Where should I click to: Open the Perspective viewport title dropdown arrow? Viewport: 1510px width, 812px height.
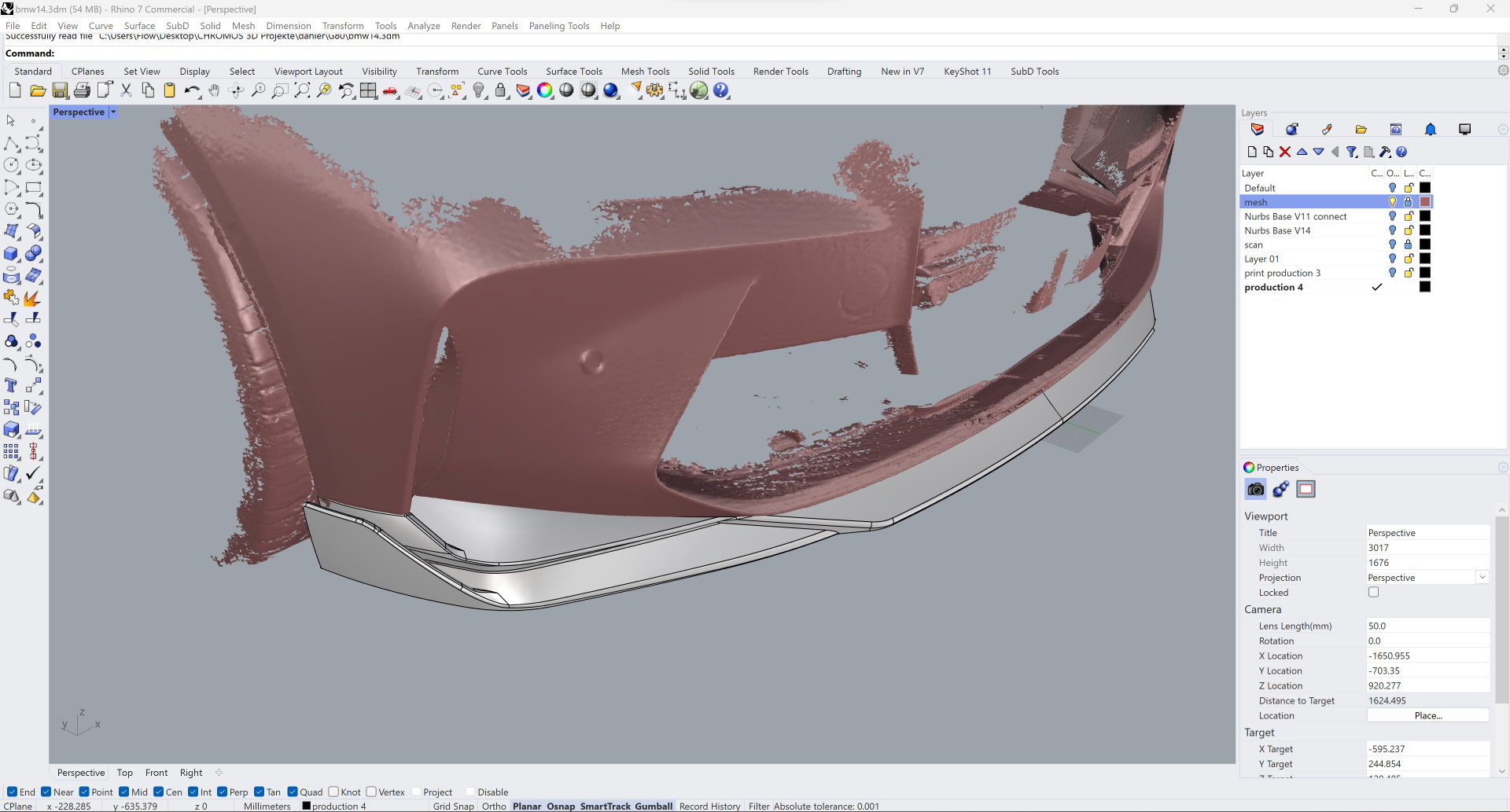(113, 112)
